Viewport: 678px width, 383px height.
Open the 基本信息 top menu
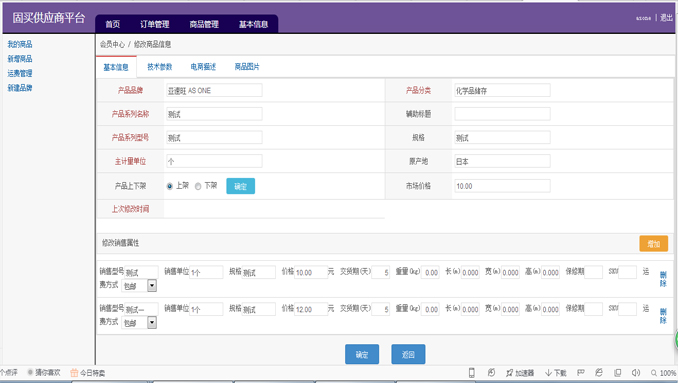click(253, 24)
